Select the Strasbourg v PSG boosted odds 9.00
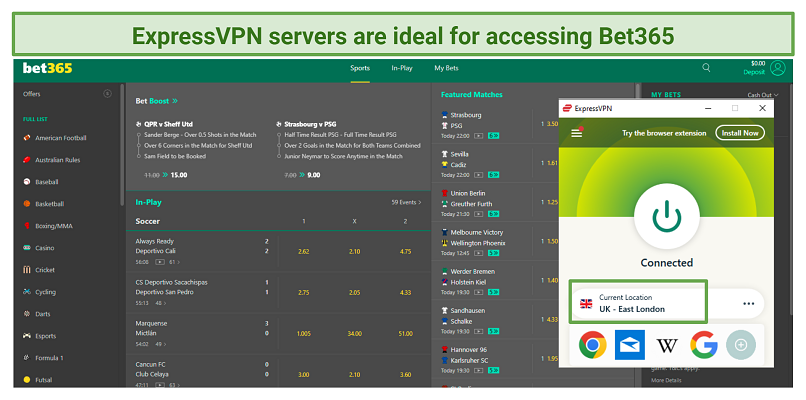The height and width of the screenshot is (400, 806). [314, 175]
